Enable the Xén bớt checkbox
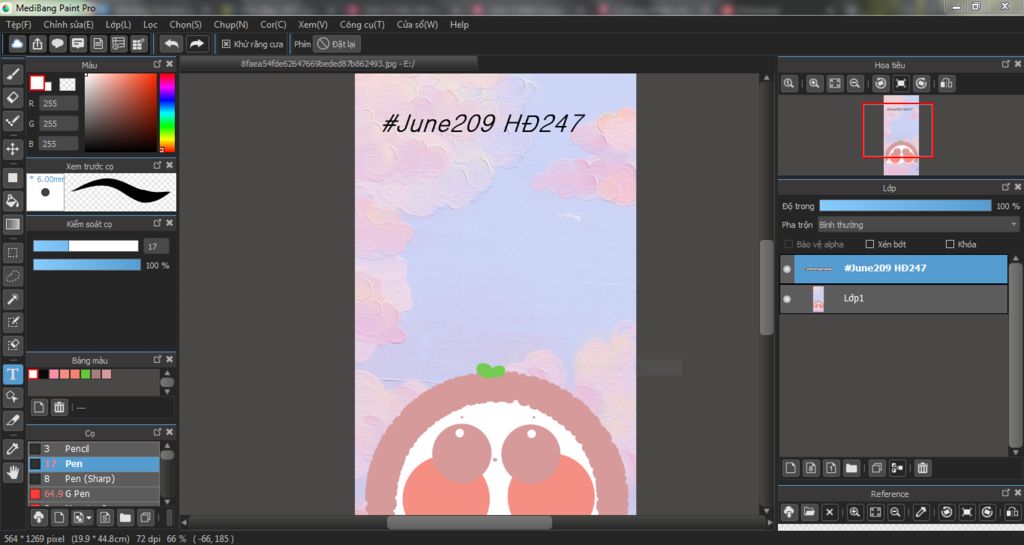1024x545 pixels. (x=869, y=244)
